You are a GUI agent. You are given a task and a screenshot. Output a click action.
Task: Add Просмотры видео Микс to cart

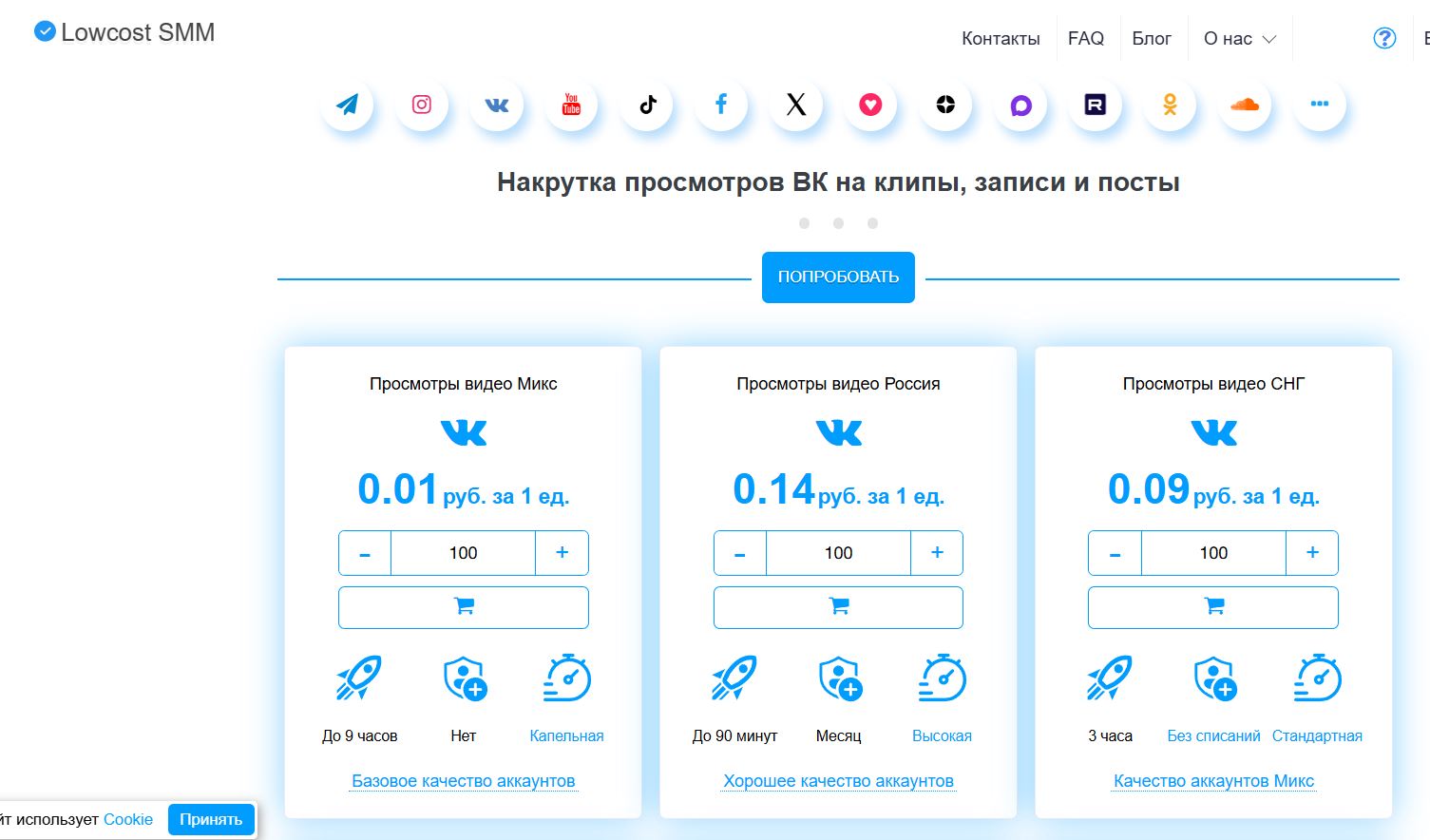[x=463, y=607]
